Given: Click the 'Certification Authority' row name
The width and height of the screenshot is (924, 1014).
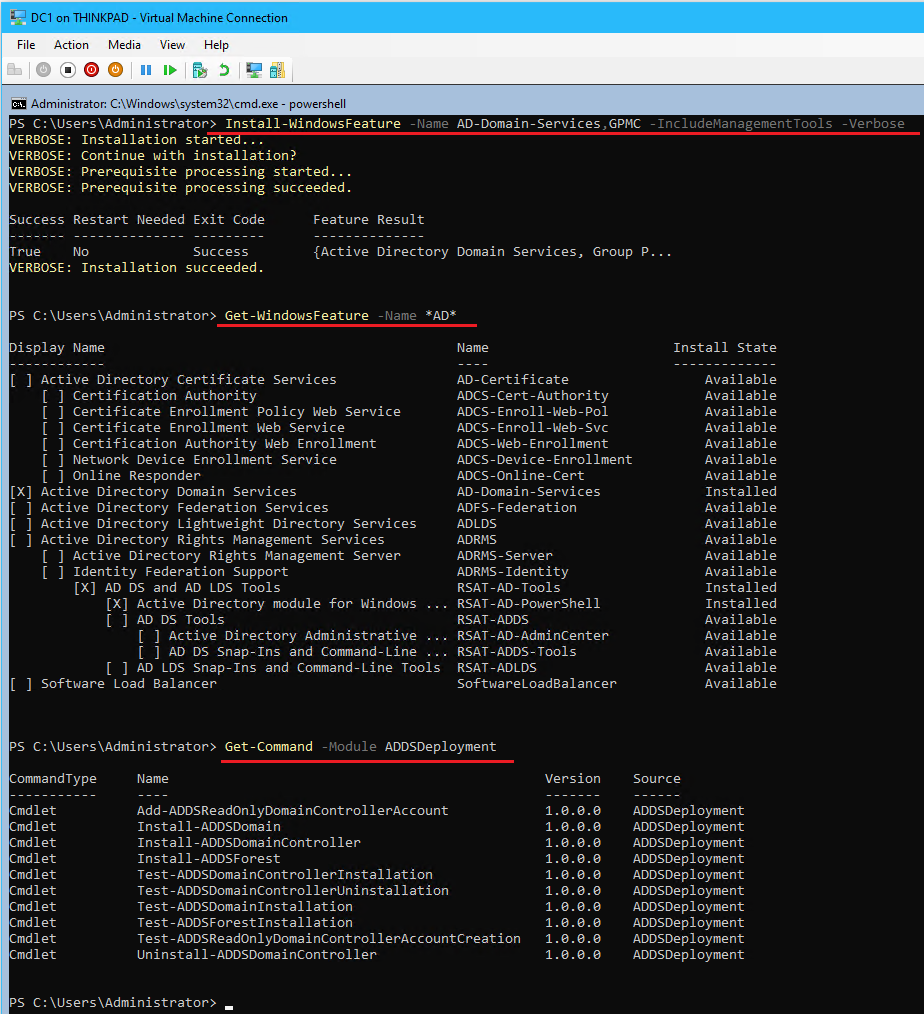Looking at the screenshot, I should 164,396.
